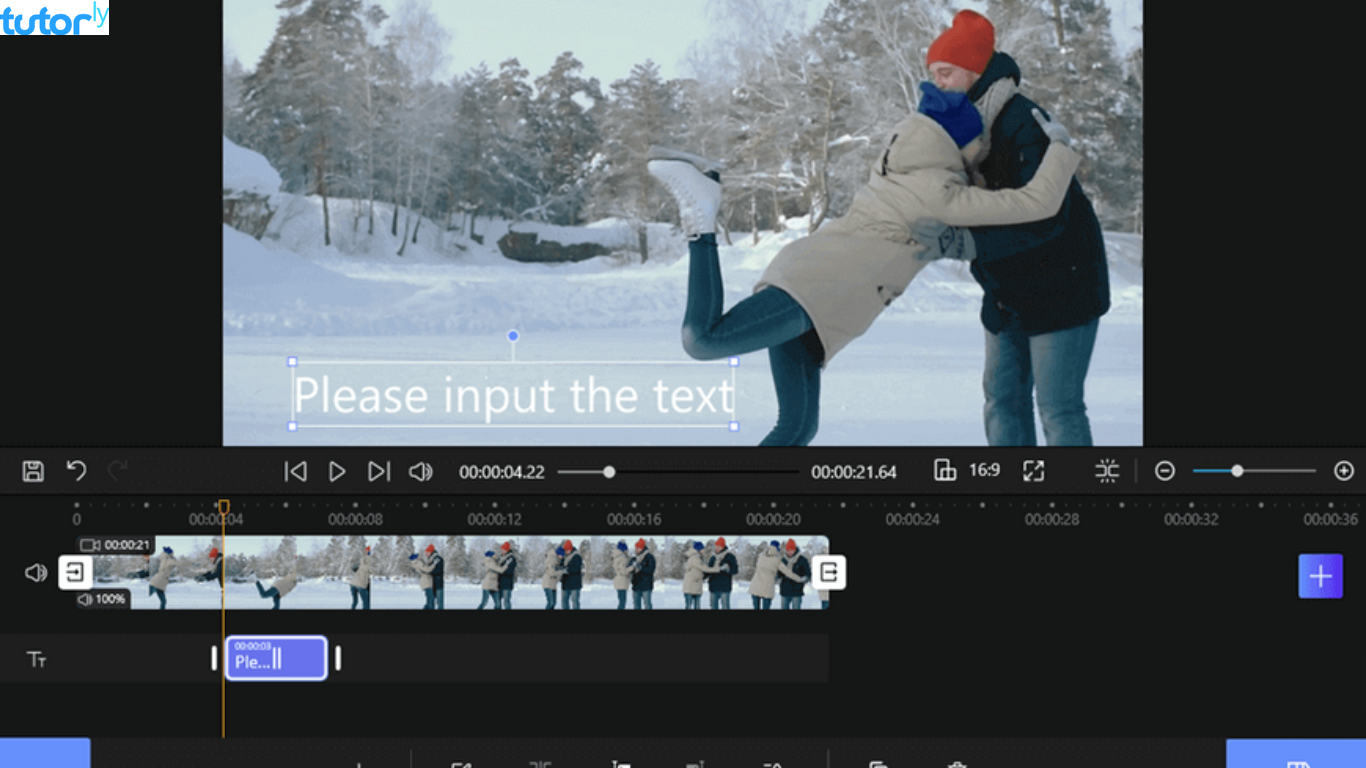Open the add track plus button

point(1321,576)
